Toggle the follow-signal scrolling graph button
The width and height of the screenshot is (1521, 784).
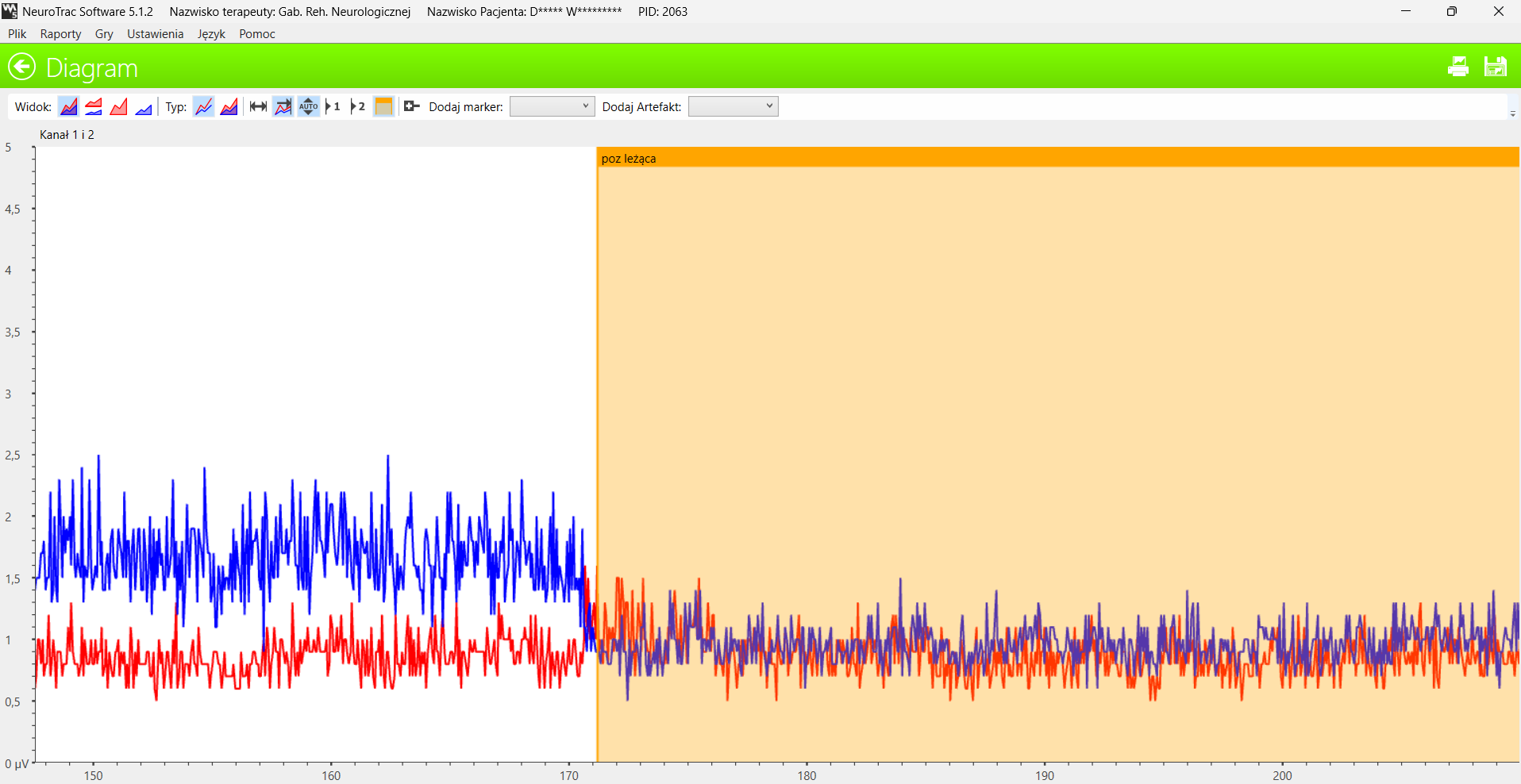tap(283, 106)
